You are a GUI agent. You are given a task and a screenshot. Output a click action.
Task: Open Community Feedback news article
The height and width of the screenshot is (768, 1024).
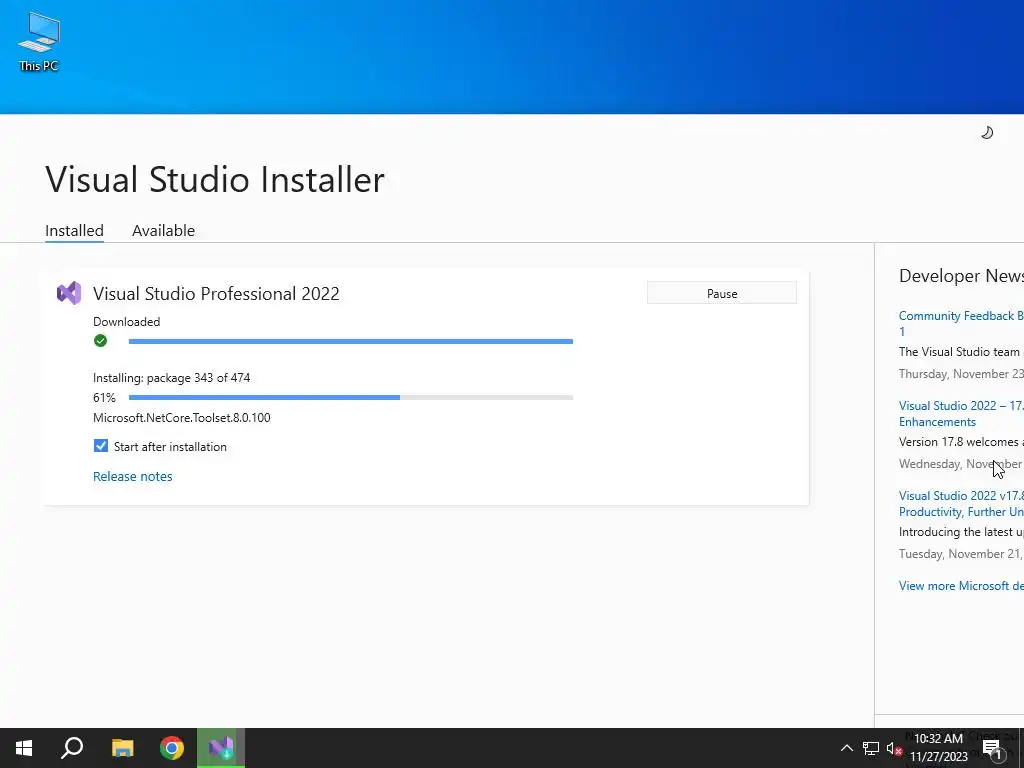click(961, 323)
